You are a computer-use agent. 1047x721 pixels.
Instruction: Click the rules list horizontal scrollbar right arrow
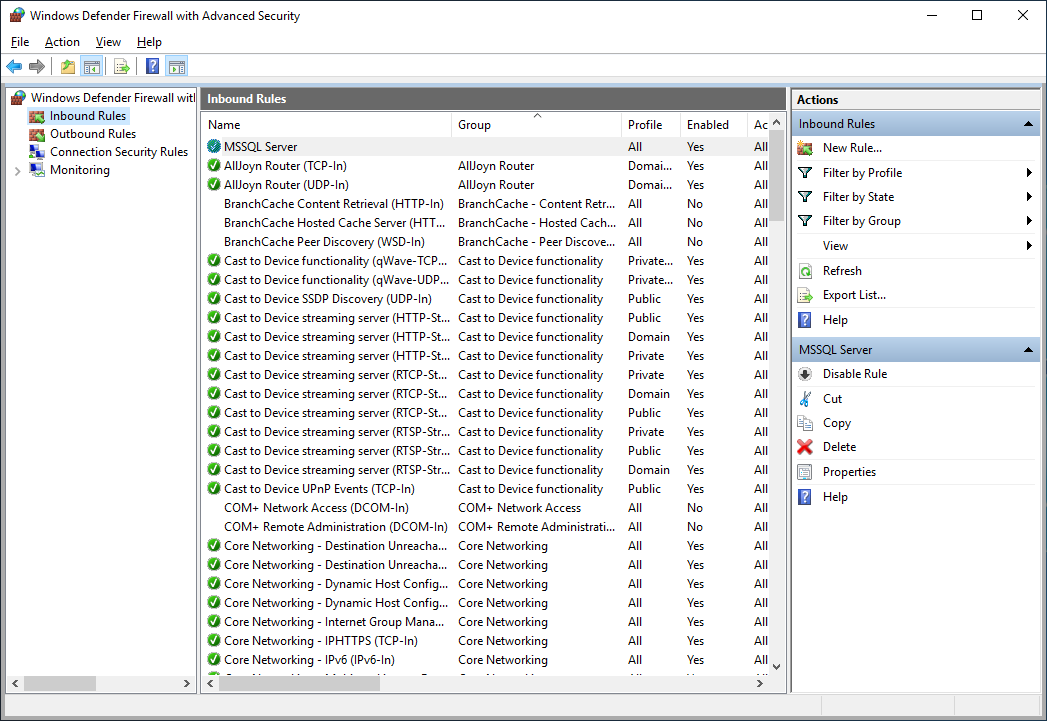759,684
